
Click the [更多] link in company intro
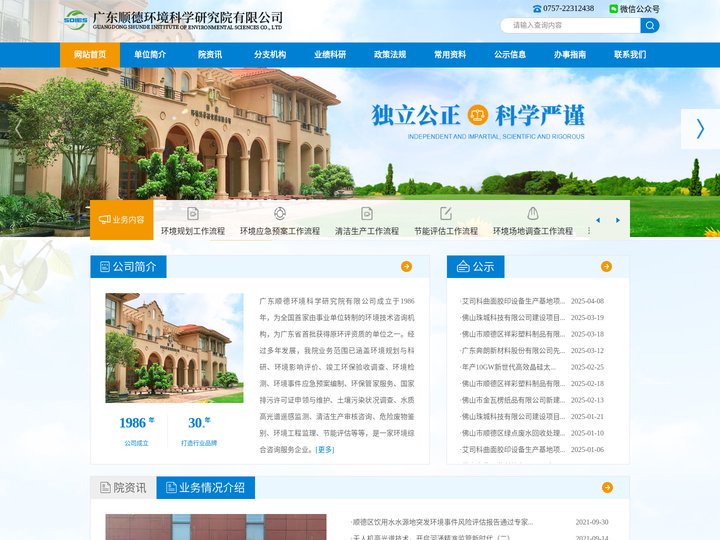(x=325, y=450)
